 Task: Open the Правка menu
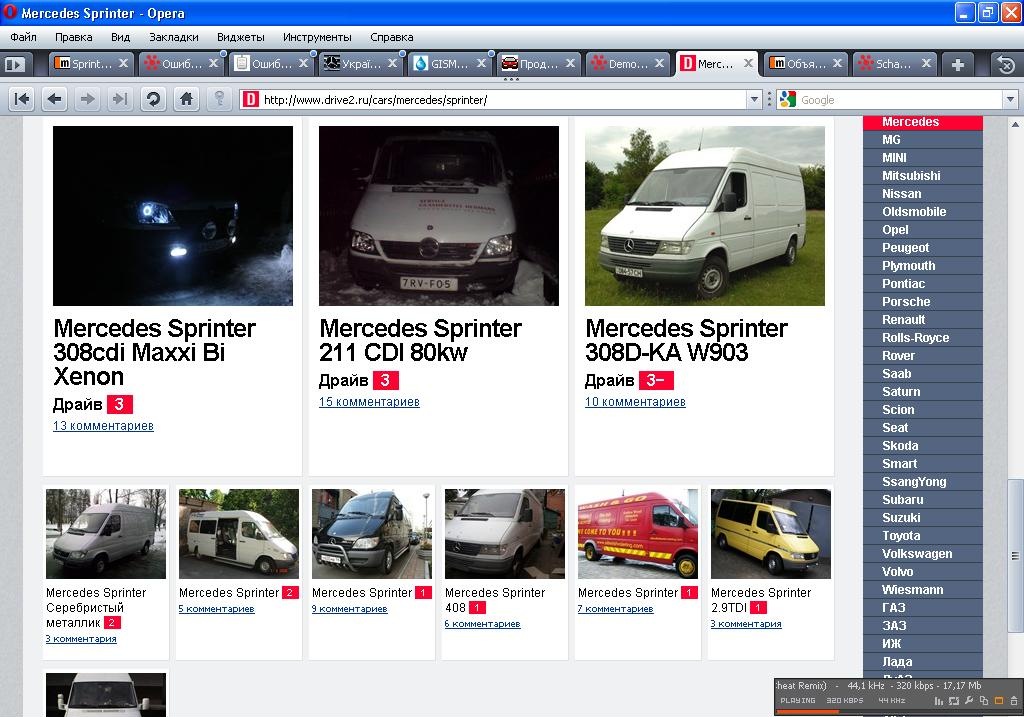click(73, 37)
